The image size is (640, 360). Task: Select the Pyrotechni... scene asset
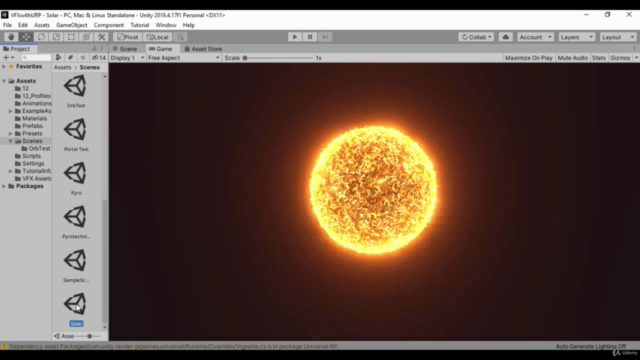(x=76, y=222)
